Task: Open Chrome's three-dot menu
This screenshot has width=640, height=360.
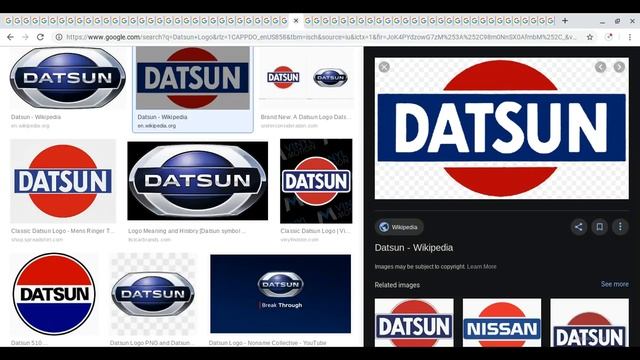Action: pyautogui.click(x=630, y=37)
